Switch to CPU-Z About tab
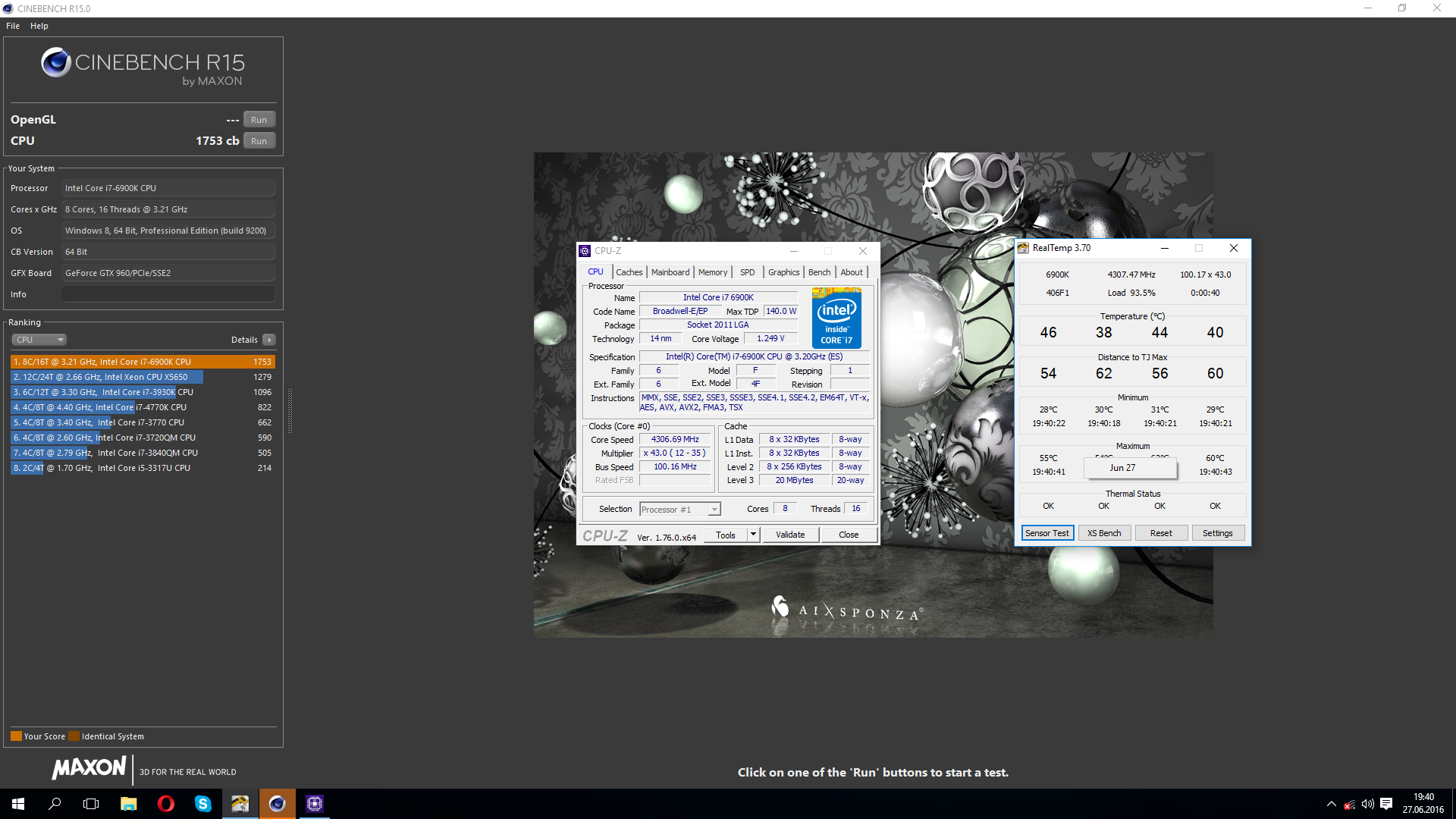1456x819 pixels. coord(852,272)
